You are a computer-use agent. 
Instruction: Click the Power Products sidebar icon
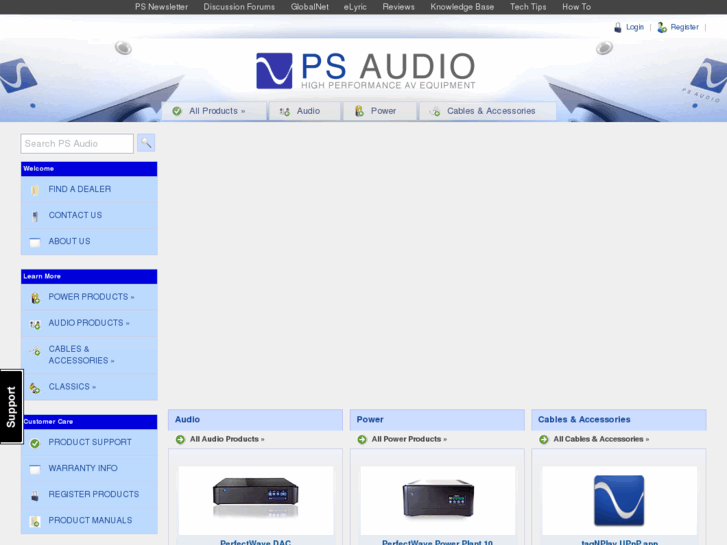[x=35, y=298]
